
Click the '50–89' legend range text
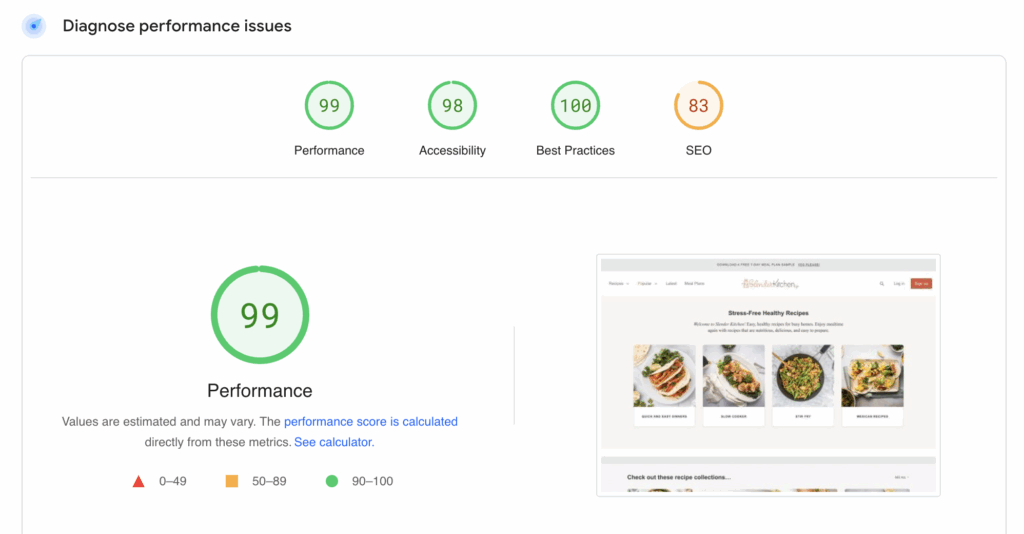point(269,481)
